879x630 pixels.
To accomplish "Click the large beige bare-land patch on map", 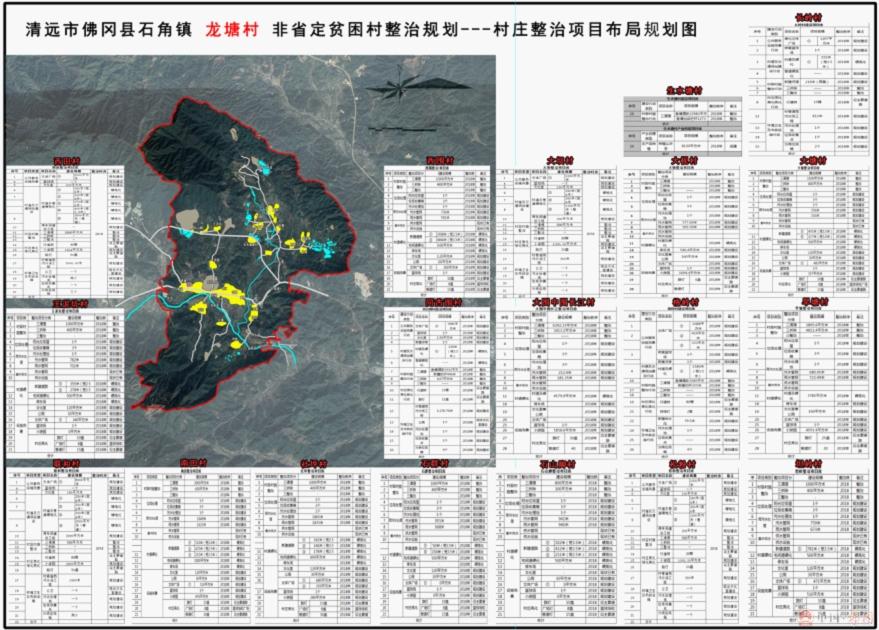I will pyautogui.click(x=186, y=220).
